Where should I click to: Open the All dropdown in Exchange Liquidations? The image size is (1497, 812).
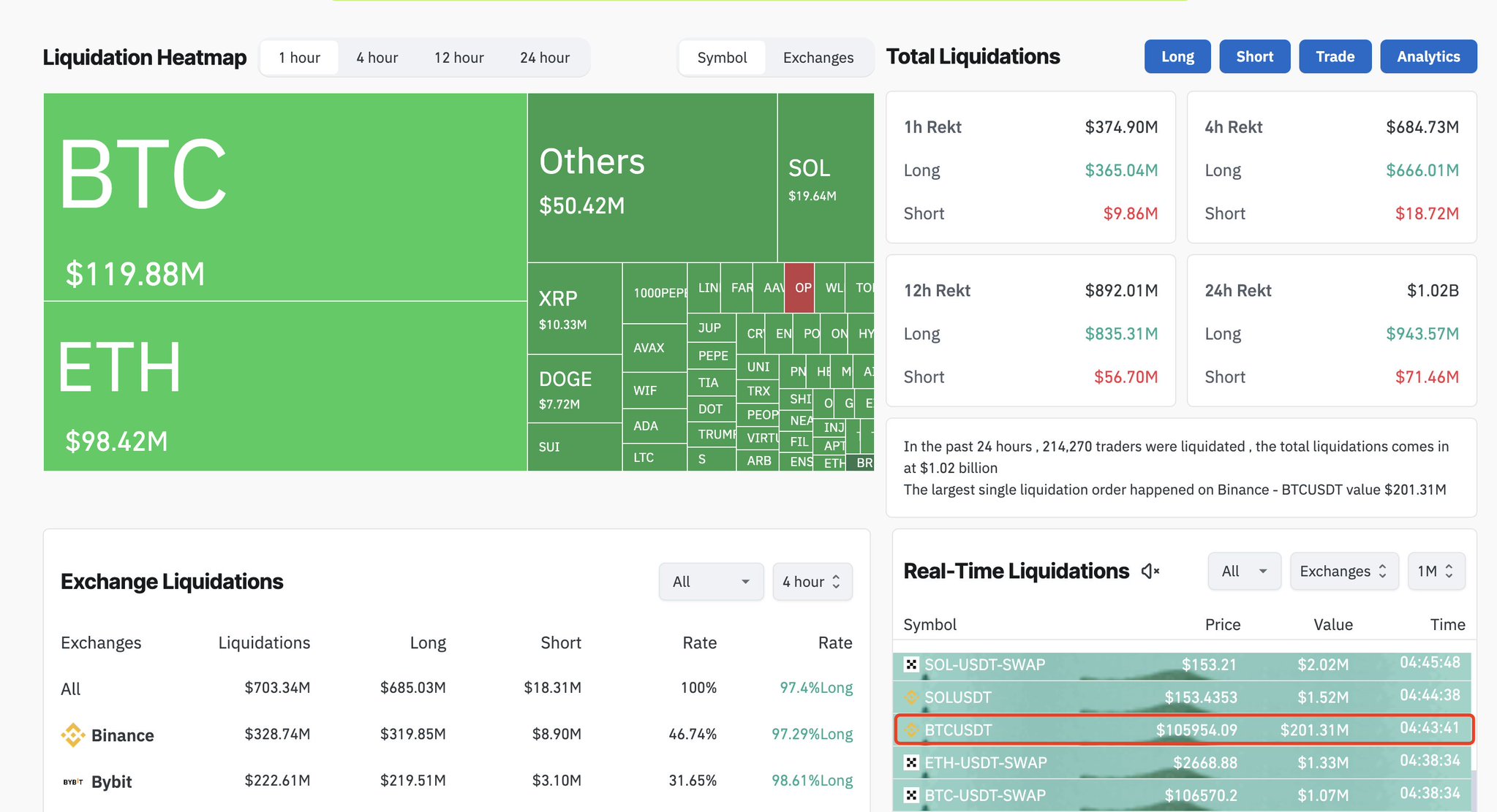(712, 582)
